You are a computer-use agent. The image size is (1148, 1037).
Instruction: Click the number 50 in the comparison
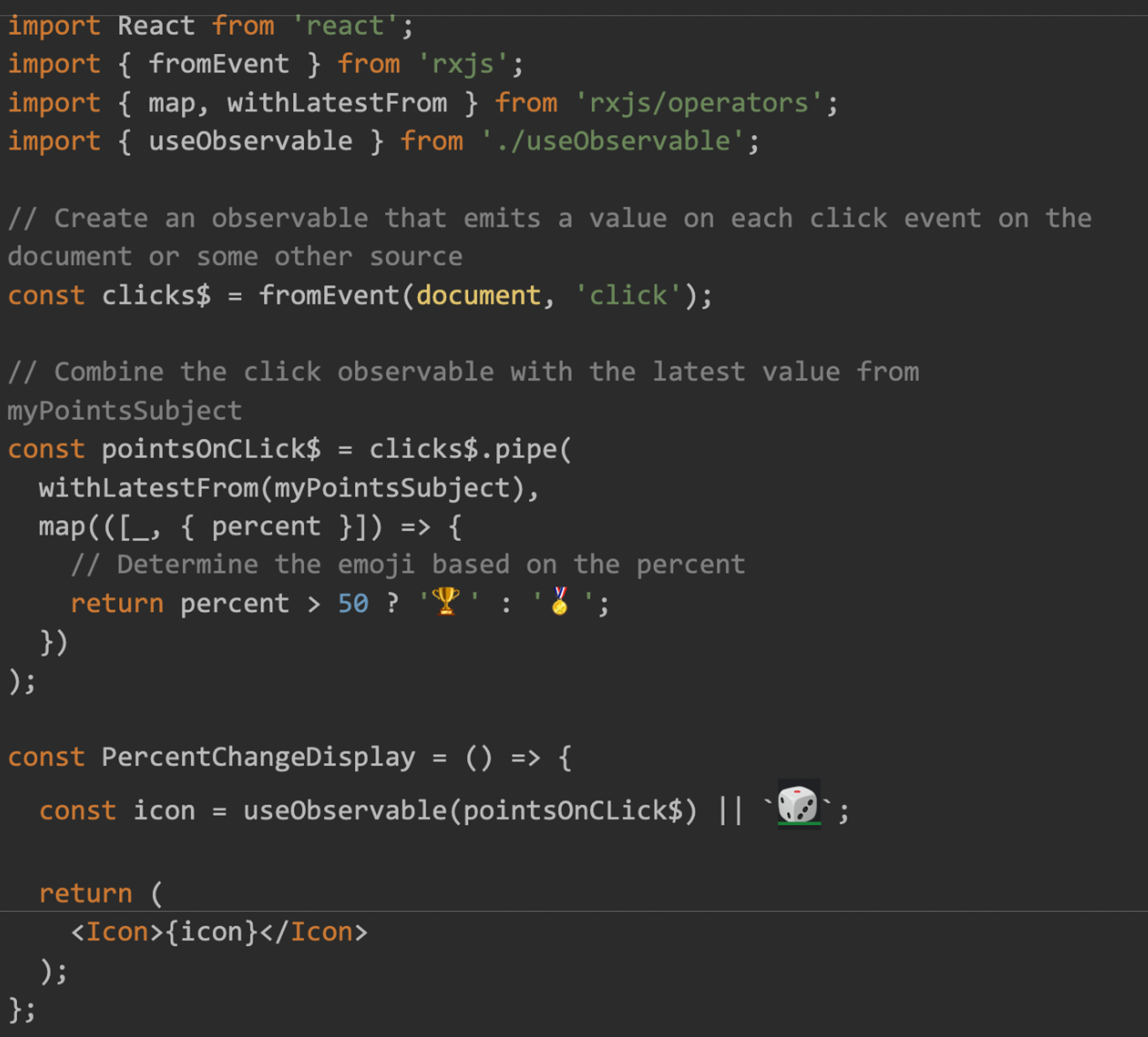pos(353,604)
